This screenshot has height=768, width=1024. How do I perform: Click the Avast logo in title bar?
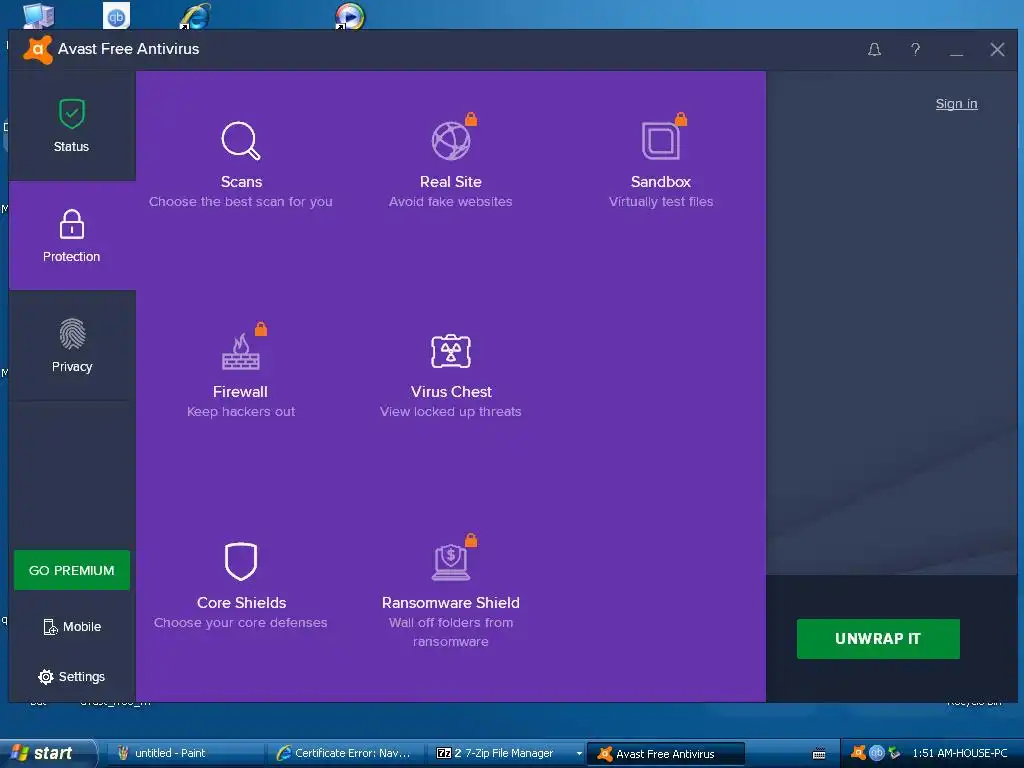37,50
